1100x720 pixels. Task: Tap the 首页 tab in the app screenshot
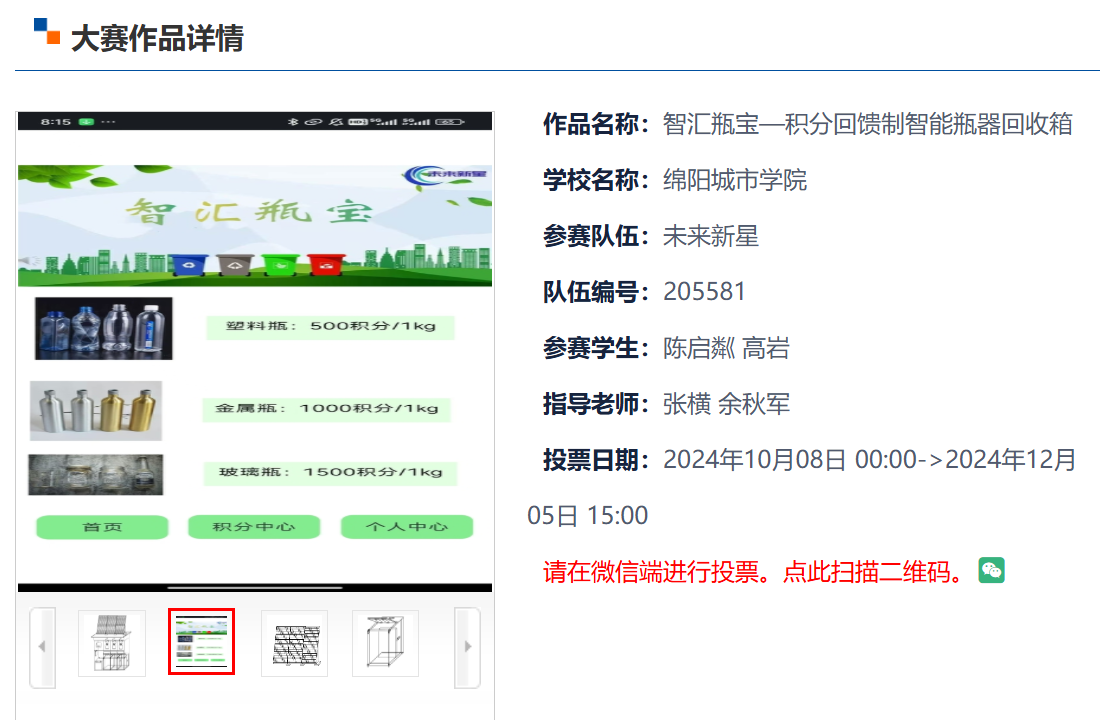[102, 527]
